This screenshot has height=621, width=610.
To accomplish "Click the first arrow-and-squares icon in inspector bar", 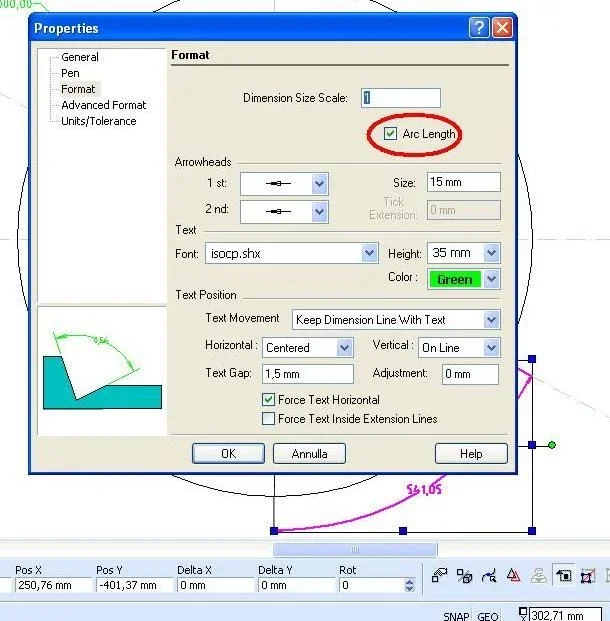I will (x=439, y=575).
